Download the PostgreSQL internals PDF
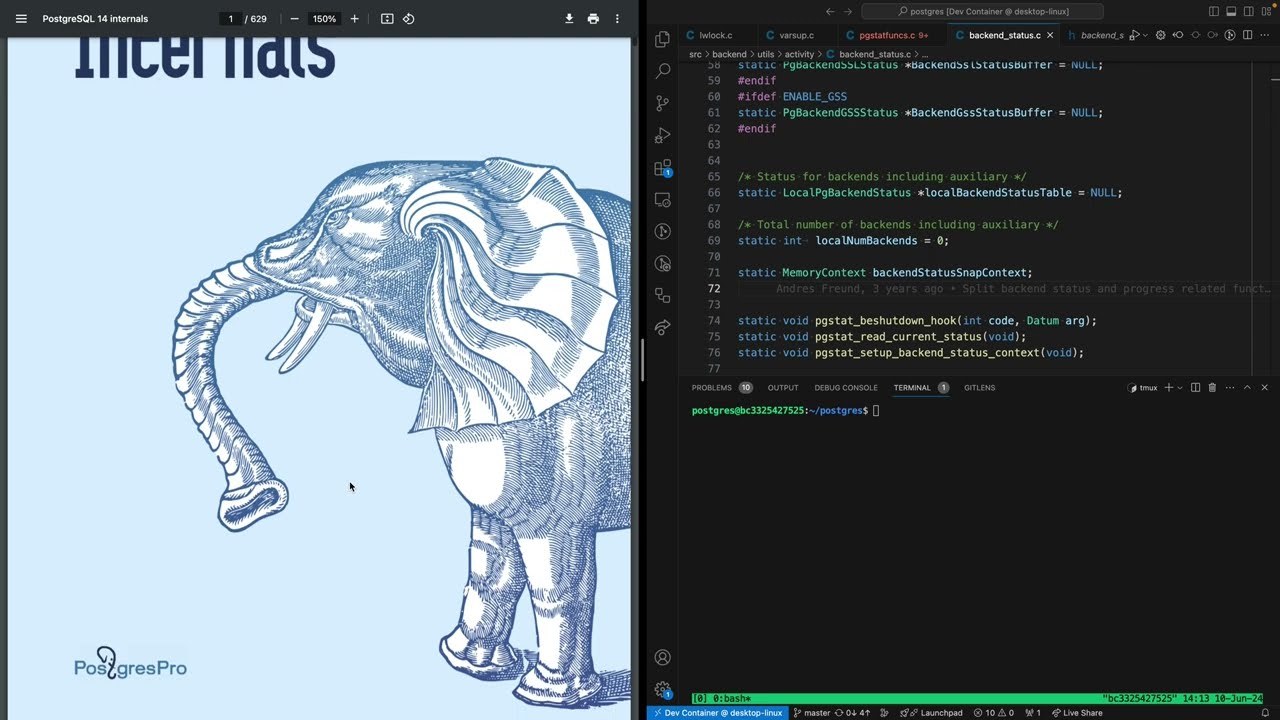This screenshot has height=720, width=1280. pyautogui.click(x=569, y=18)
